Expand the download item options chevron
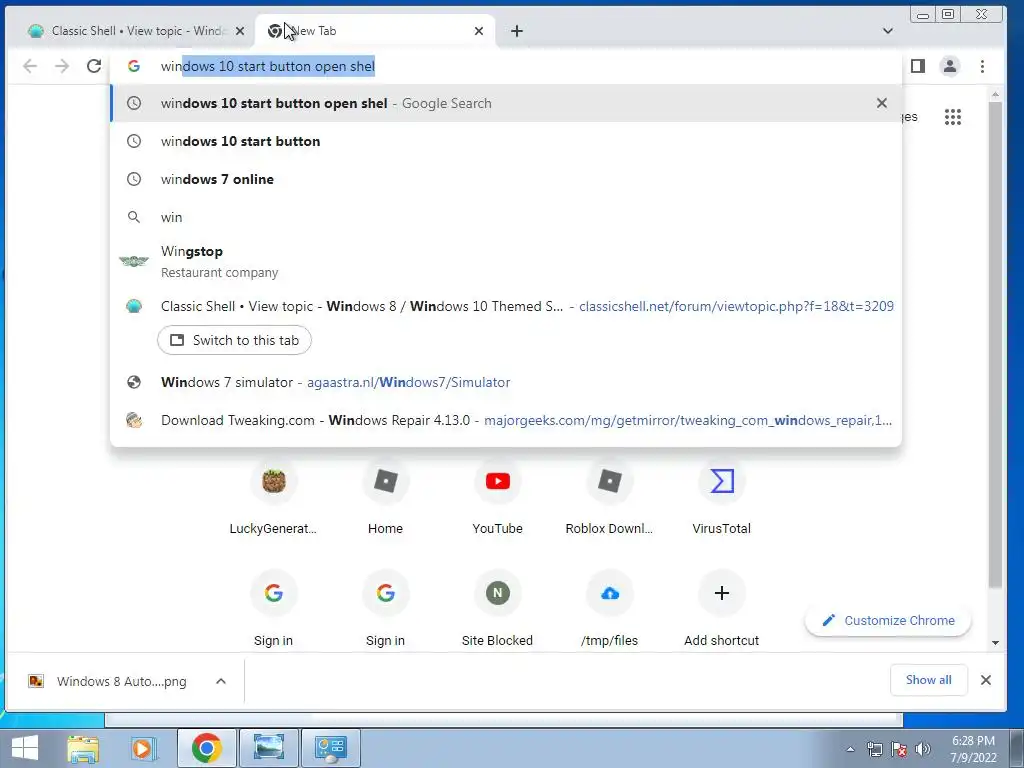This screenshot has width=1024, height=768. [x=221, y=681]
